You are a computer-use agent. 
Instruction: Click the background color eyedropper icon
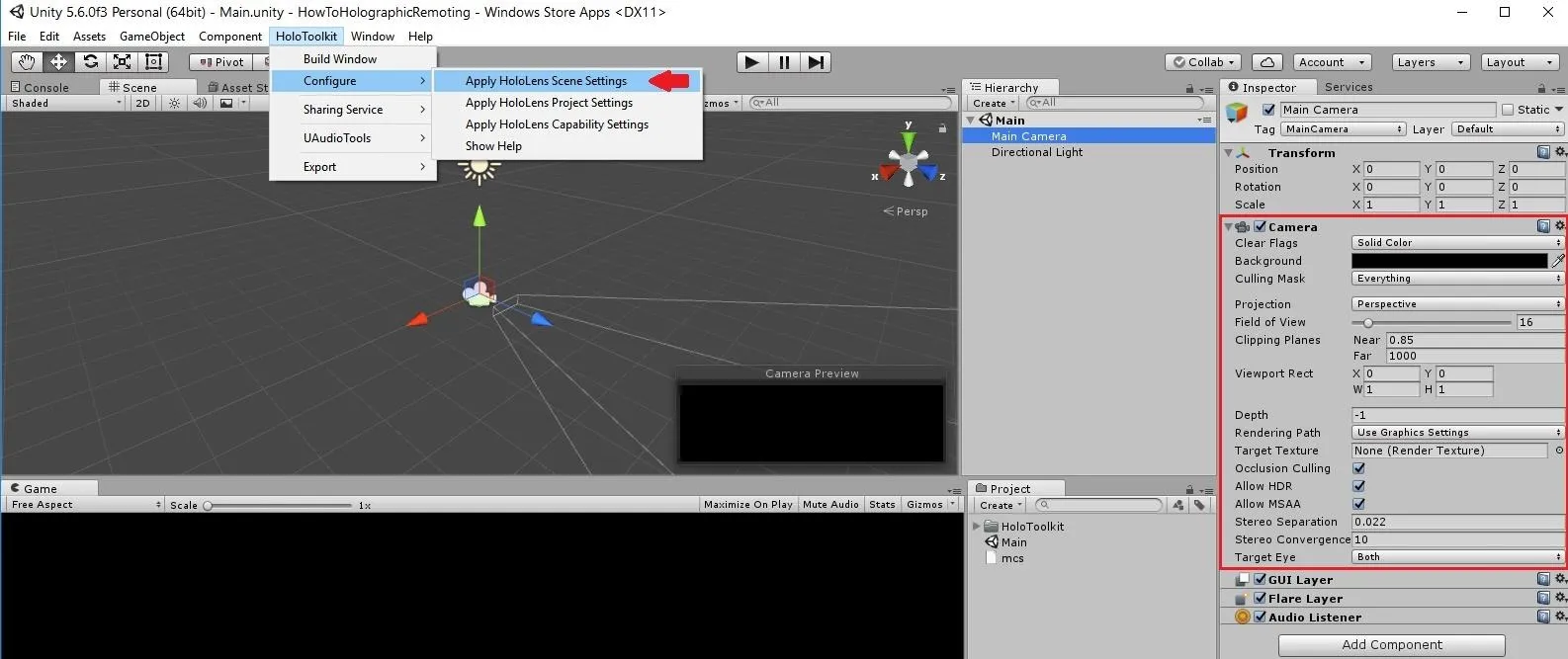click(1558, 261)
